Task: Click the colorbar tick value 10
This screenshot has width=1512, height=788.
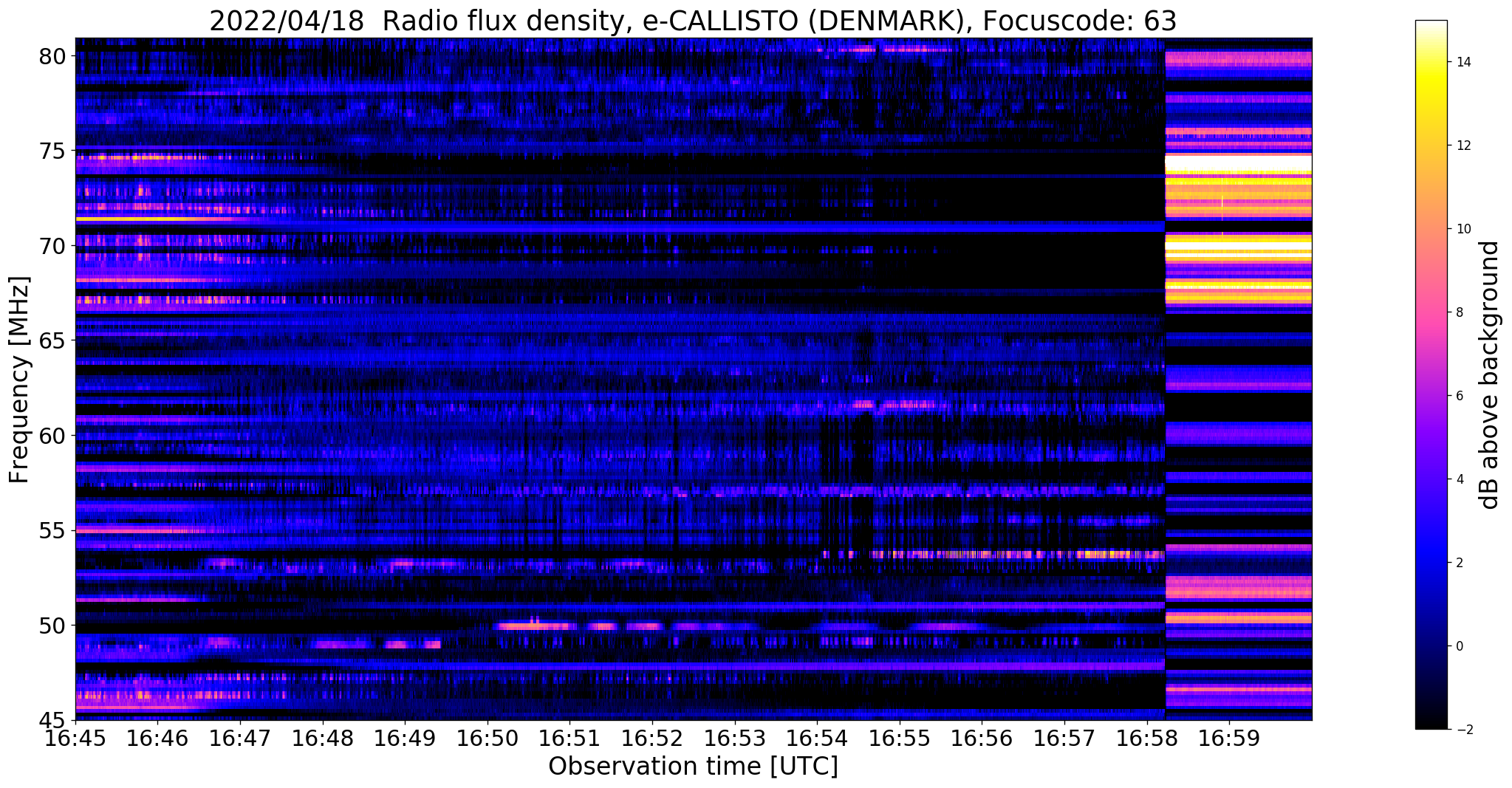Action: pos(1463,229)
